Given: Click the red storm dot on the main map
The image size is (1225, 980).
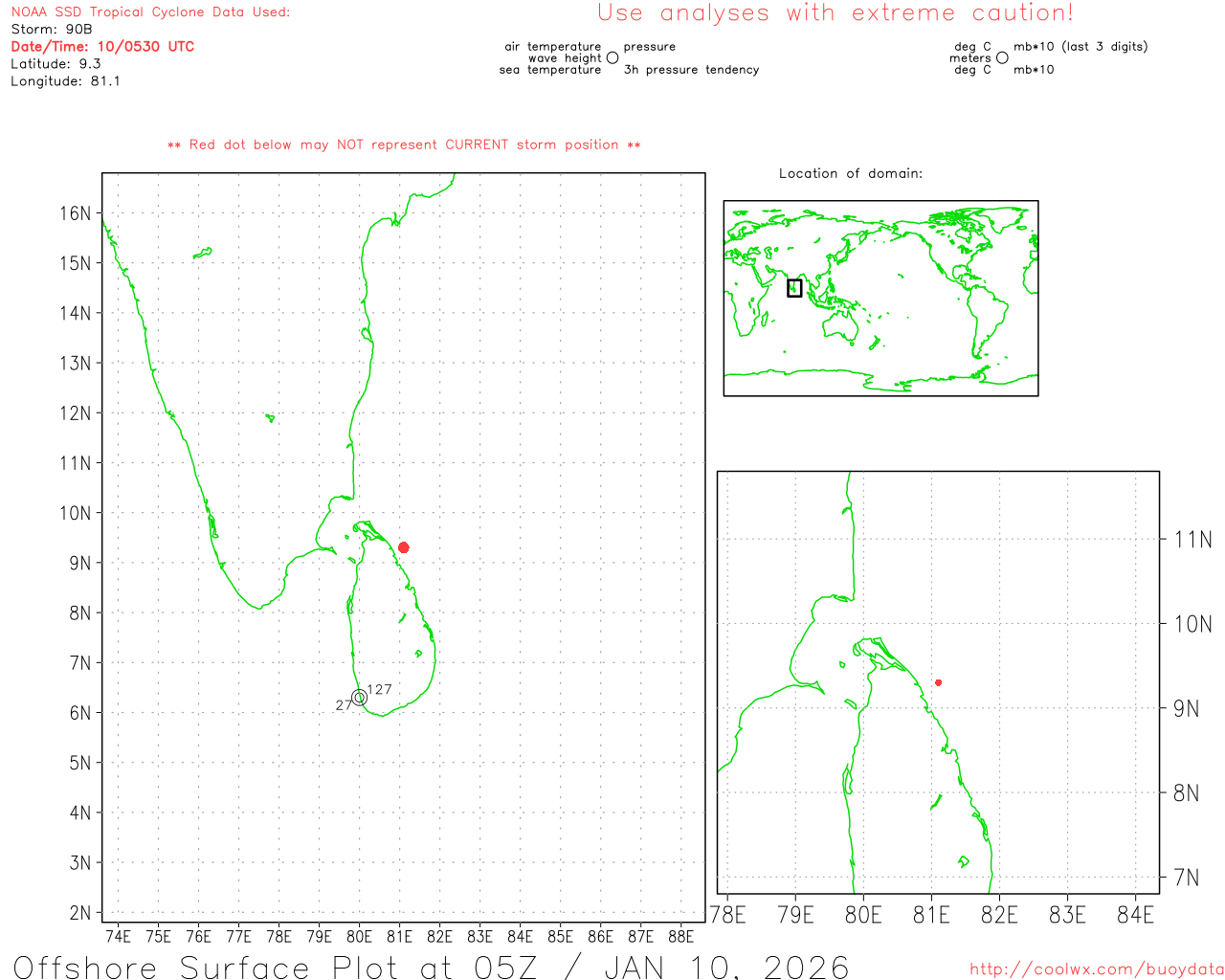Looking at the screenshot, I should [x=404, y=547].
